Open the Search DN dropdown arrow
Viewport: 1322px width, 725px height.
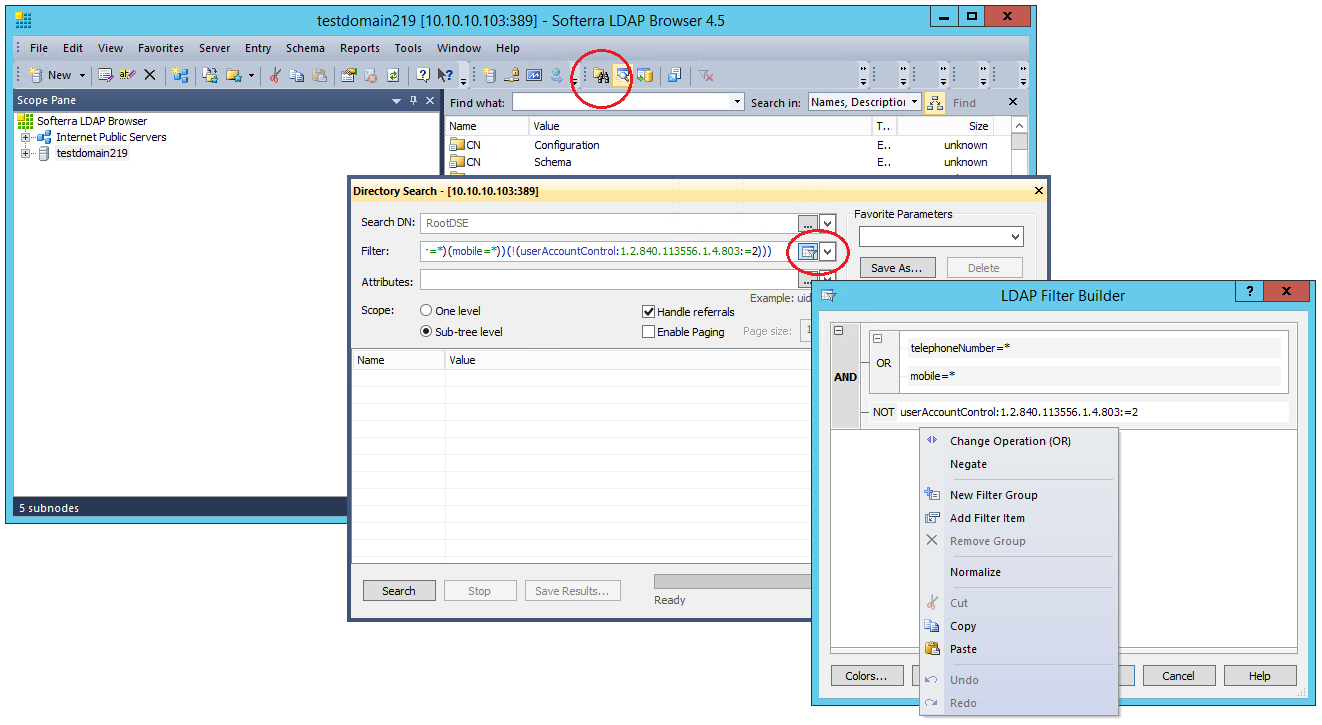point(827,223)
